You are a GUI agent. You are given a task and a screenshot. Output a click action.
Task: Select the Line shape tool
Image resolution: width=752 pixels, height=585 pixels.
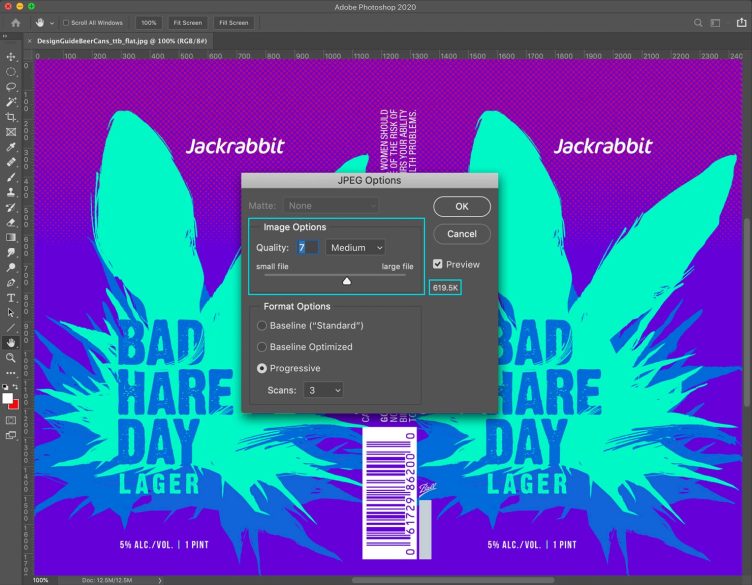pyautogui.click(x=11, y=328)
